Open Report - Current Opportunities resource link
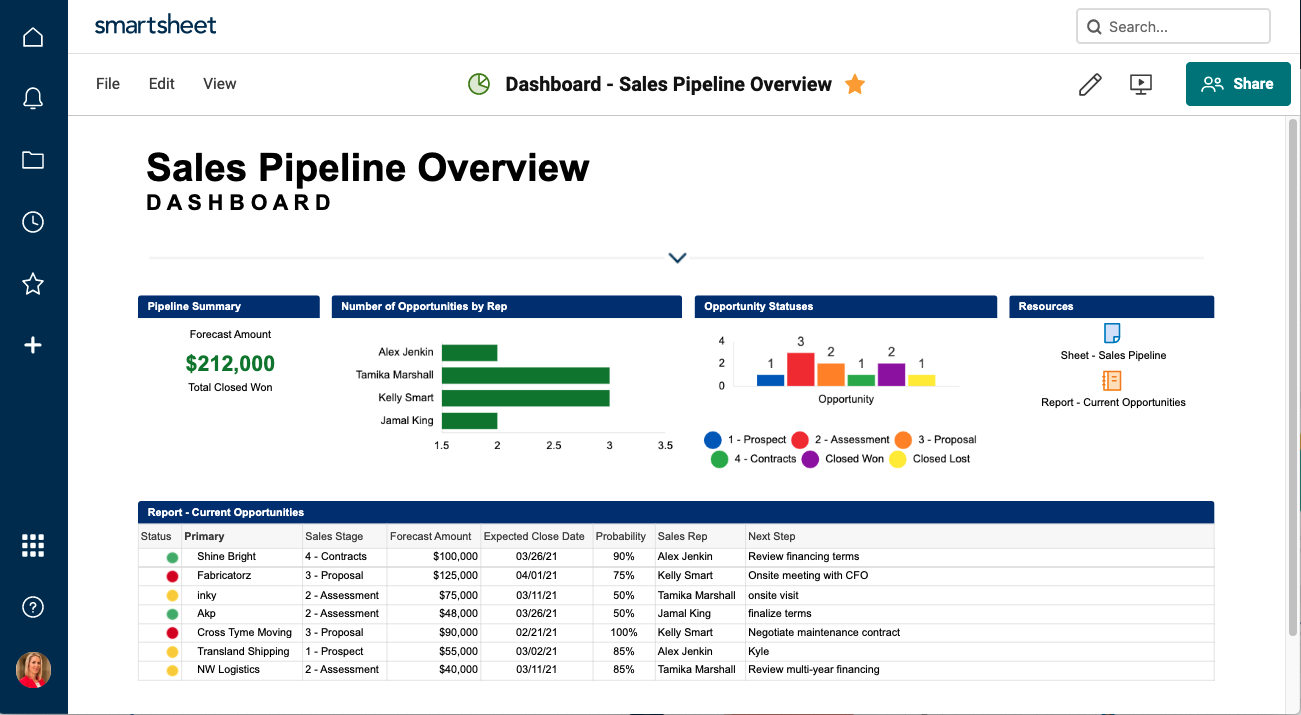The image size is (1301, 715). (x=1113, y=402)
